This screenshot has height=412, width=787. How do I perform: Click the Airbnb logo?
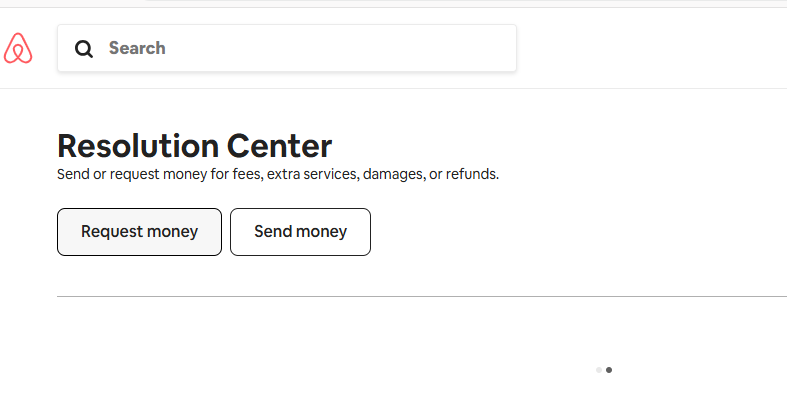[x=18, y=48]
